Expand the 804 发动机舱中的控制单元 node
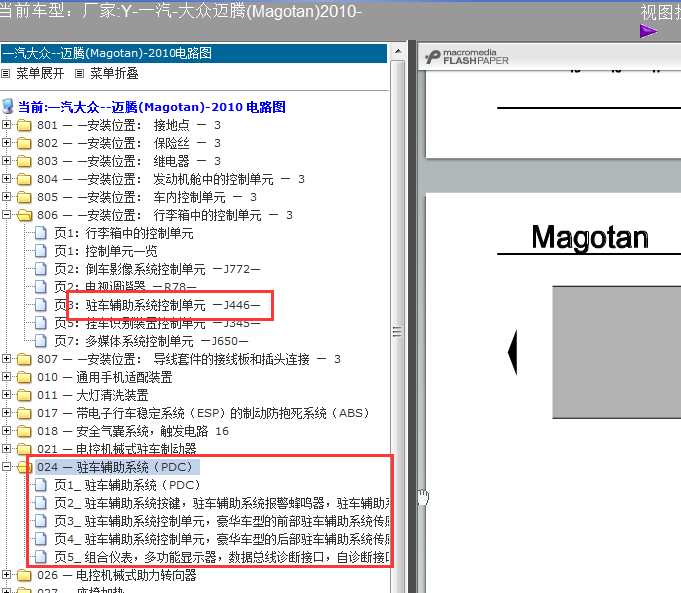Screen dimensions: 681x593 click(6, 179)
